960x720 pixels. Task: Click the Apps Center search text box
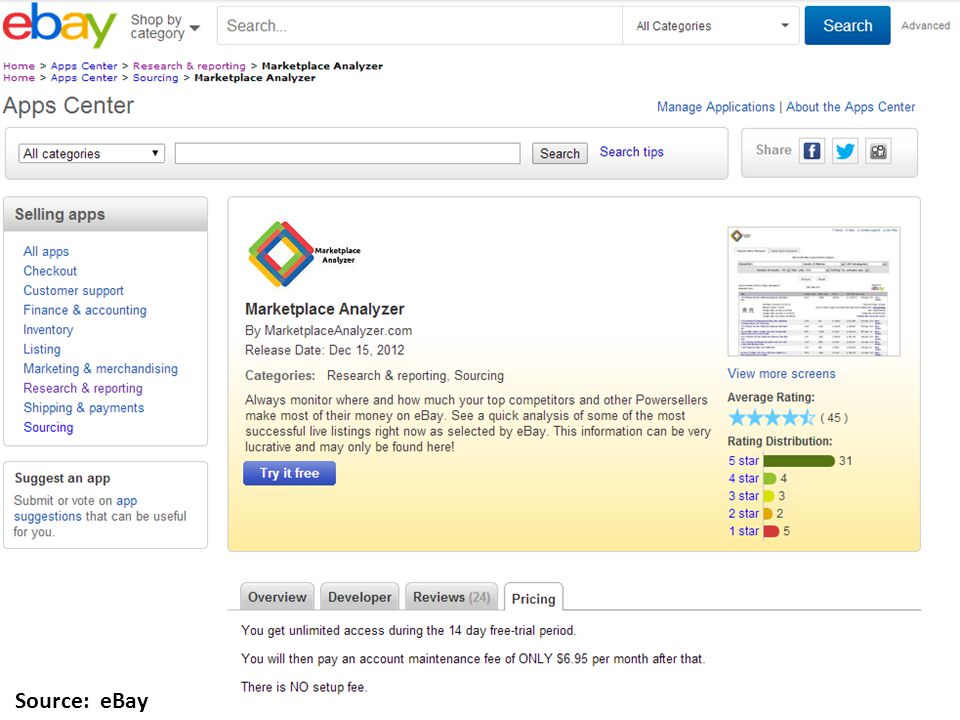[x=347, y=153]
